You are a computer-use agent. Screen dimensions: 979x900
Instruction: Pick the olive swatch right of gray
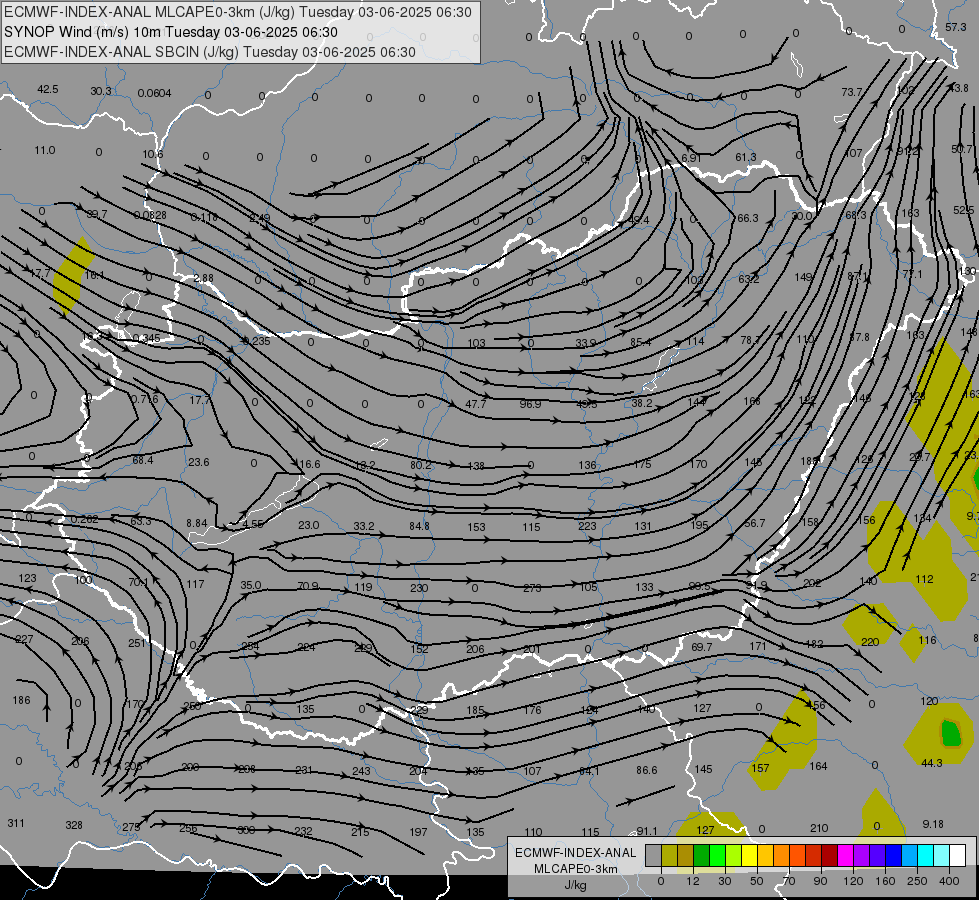coord(669,855)
